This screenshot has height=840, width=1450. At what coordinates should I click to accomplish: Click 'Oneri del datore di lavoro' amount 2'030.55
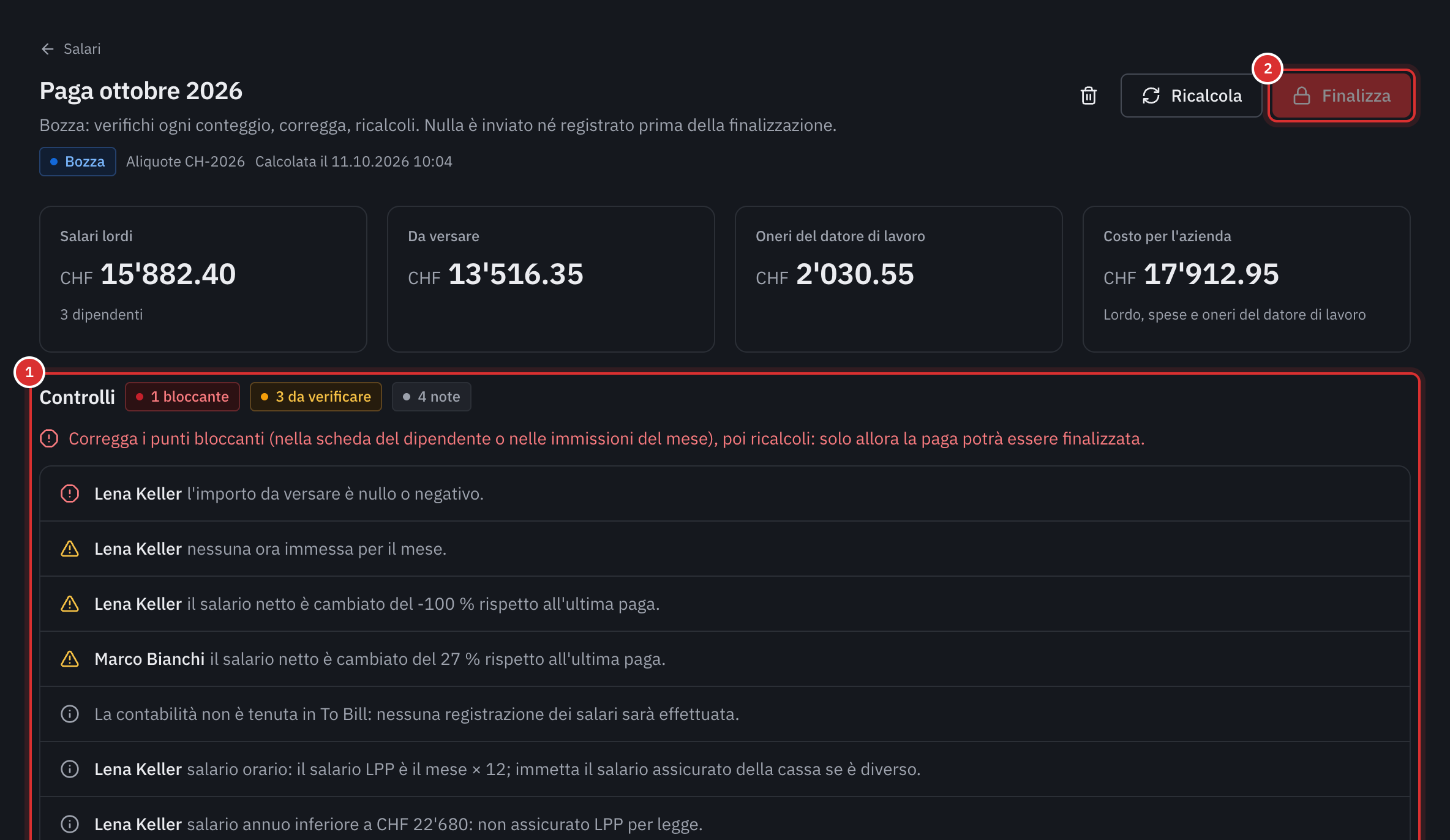pos(855,274)
